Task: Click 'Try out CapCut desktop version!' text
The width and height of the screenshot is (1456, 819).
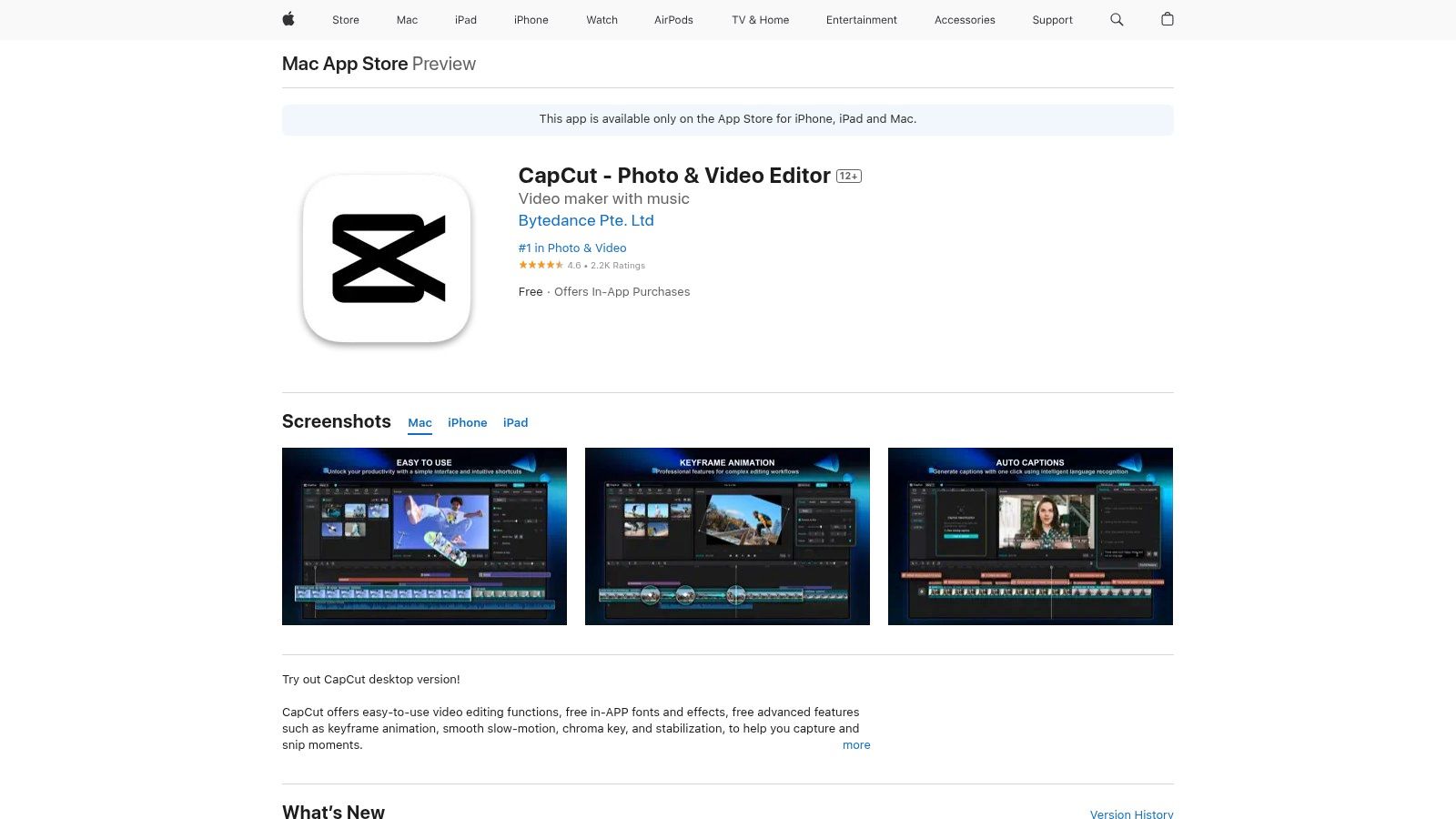Action: click(371, 680)
